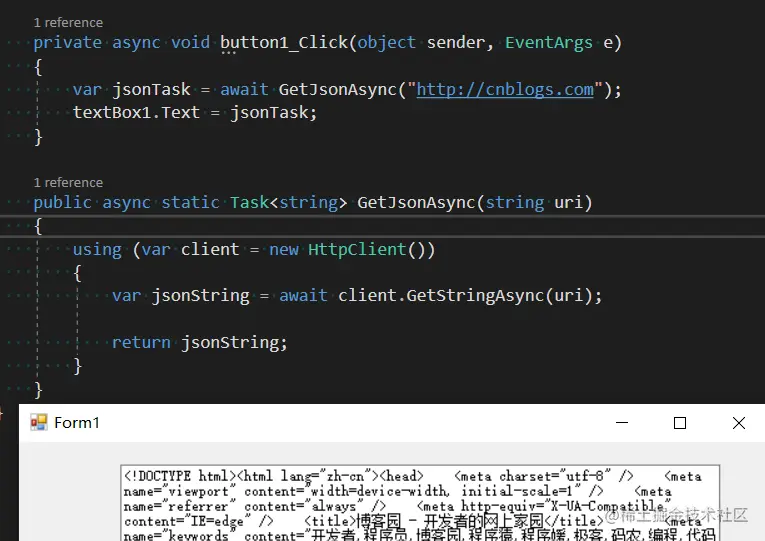Close the Form1 window
Image resolution: width=765 pixels, height=541 pixels.
coord(739,422)
